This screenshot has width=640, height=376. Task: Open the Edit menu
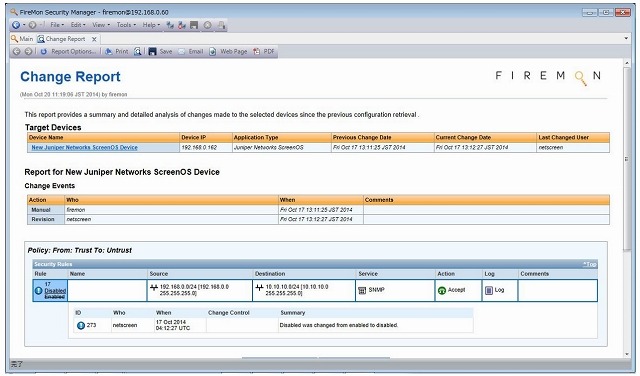coord(78,25)
